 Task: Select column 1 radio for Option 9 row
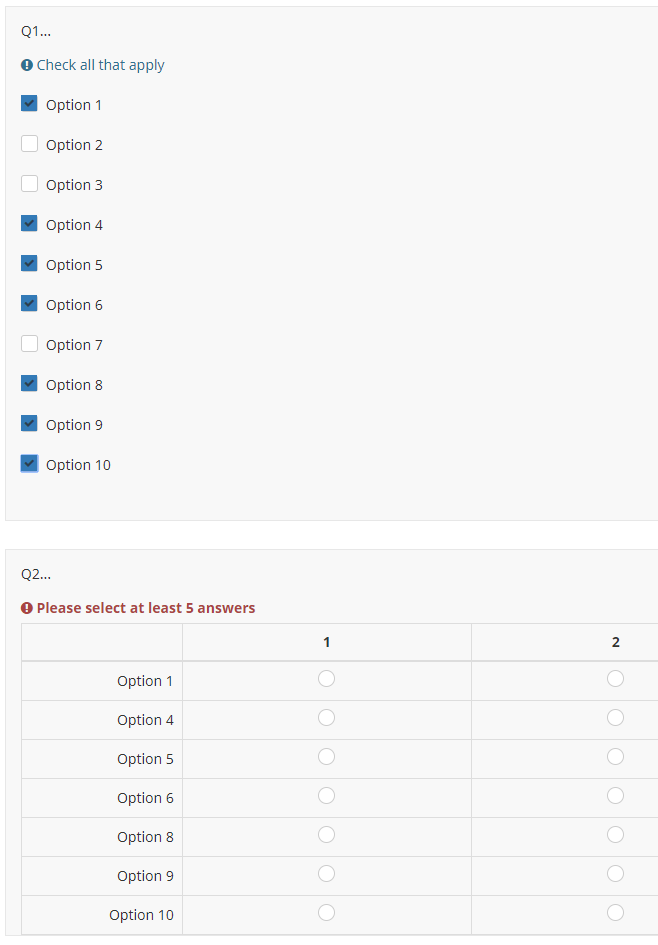click(x=326, y=874)
